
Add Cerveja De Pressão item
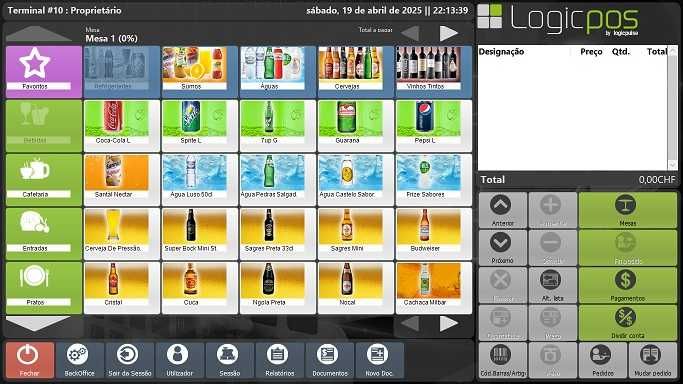point(122,233)
